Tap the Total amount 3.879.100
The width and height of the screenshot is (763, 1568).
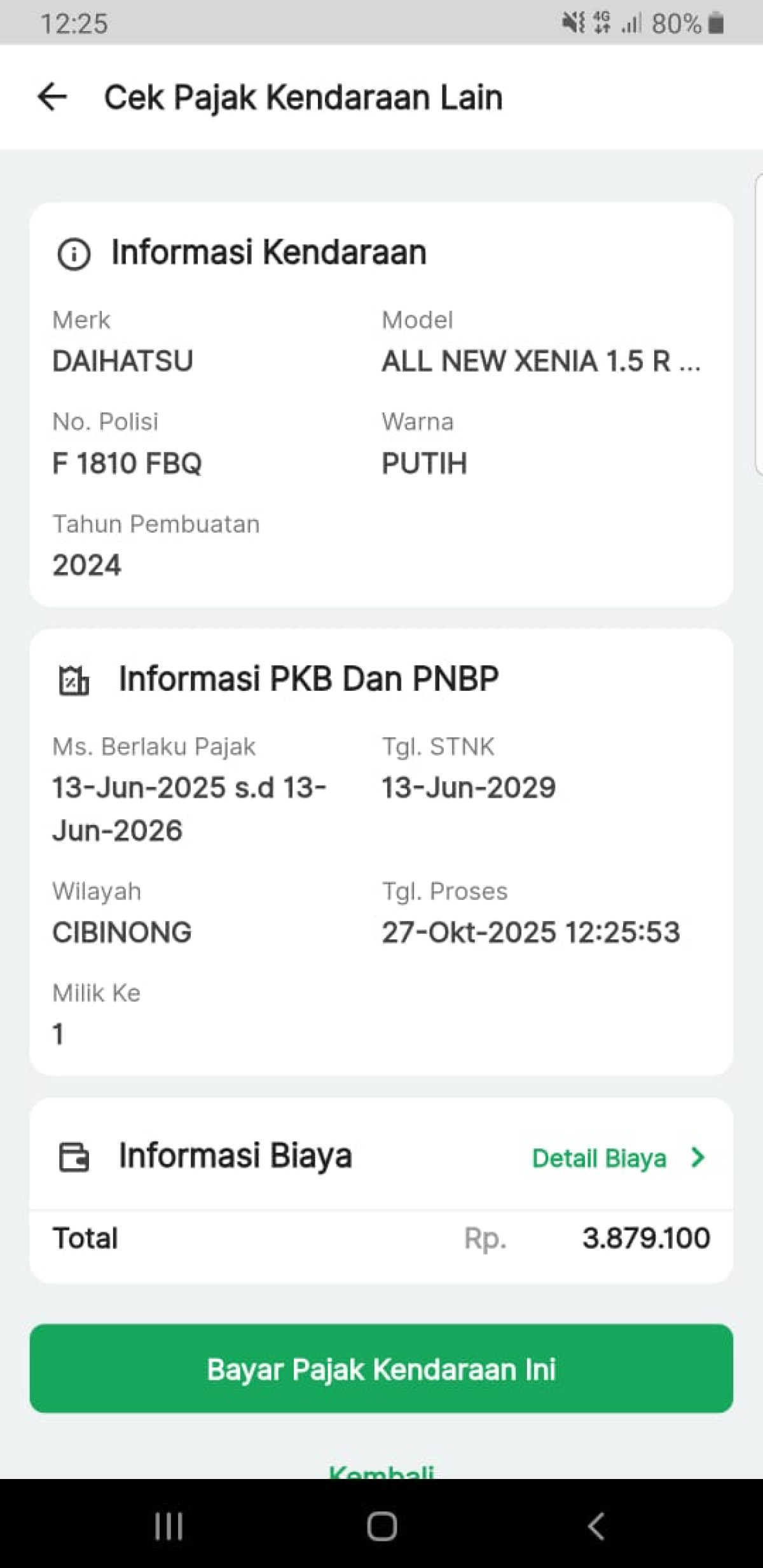pyautogui.click(x=646, y=1238)
